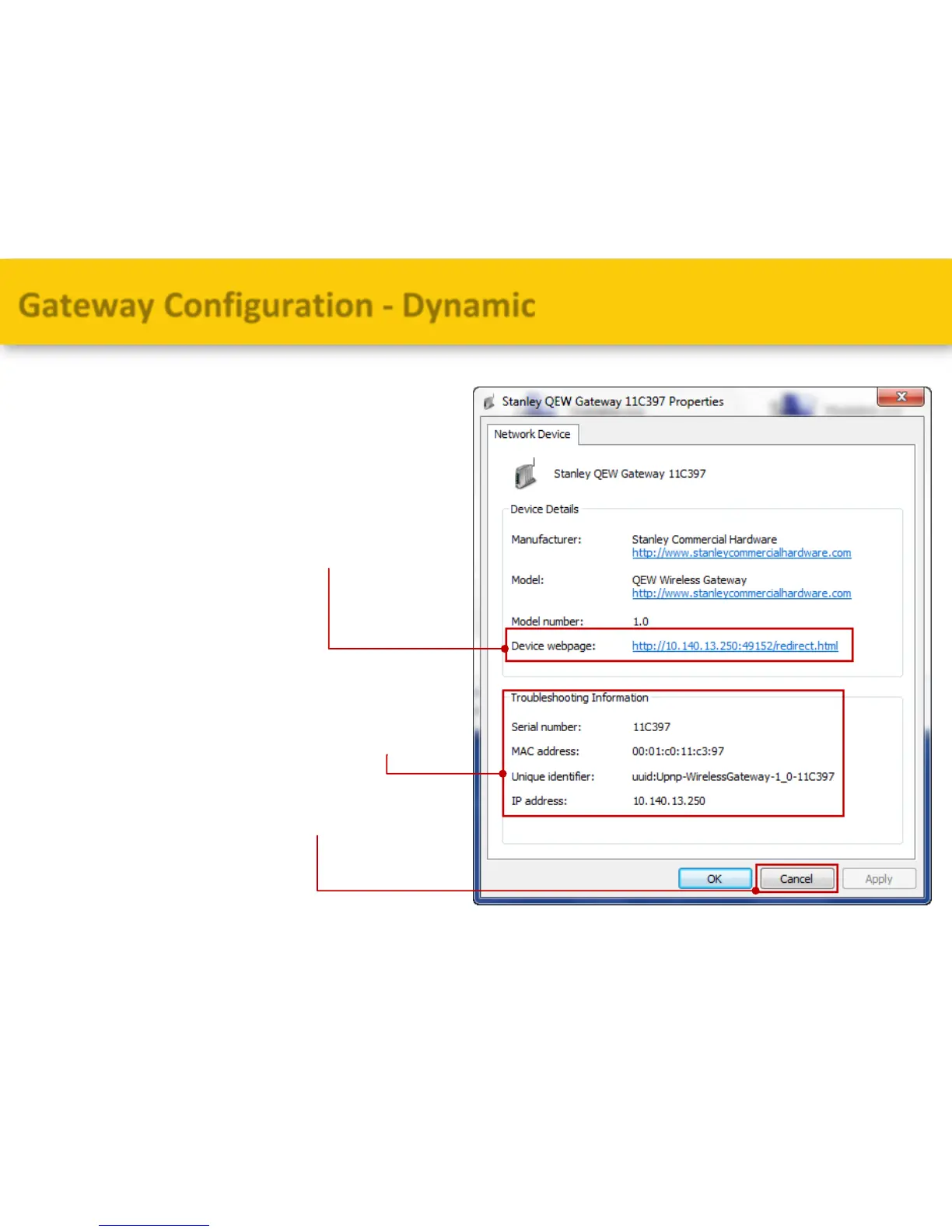Click the Model number value 1.0
The image size is (952, 1232).
click(x=641, y=621)
